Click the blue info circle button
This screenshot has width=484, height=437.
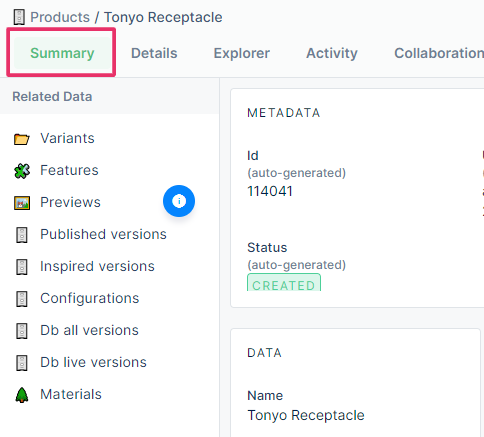coord(179,201)
